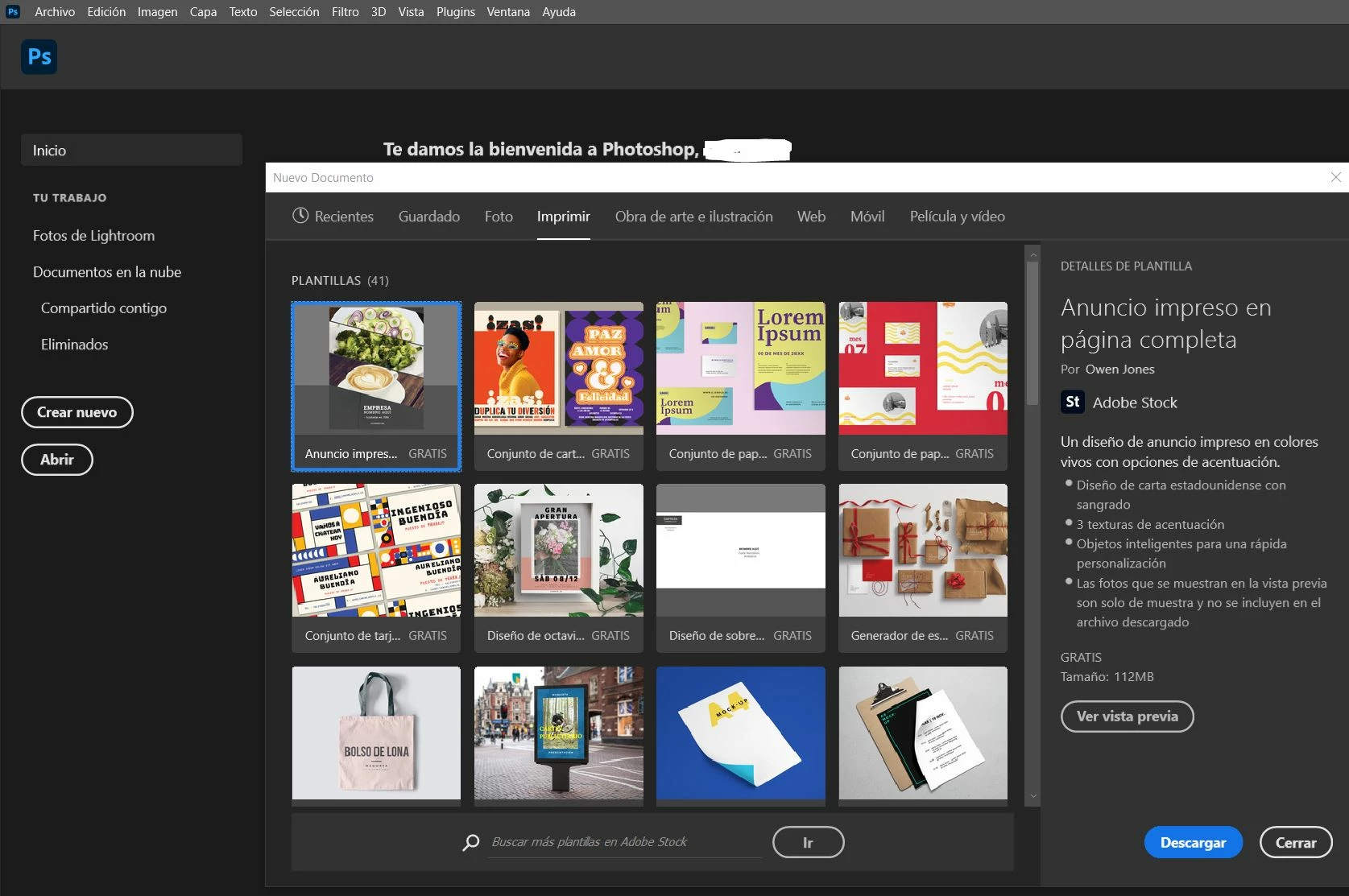1349x896 pixels.
Task: Close the Nuevo Documento dialog with X
Action: click(1336, 177)
